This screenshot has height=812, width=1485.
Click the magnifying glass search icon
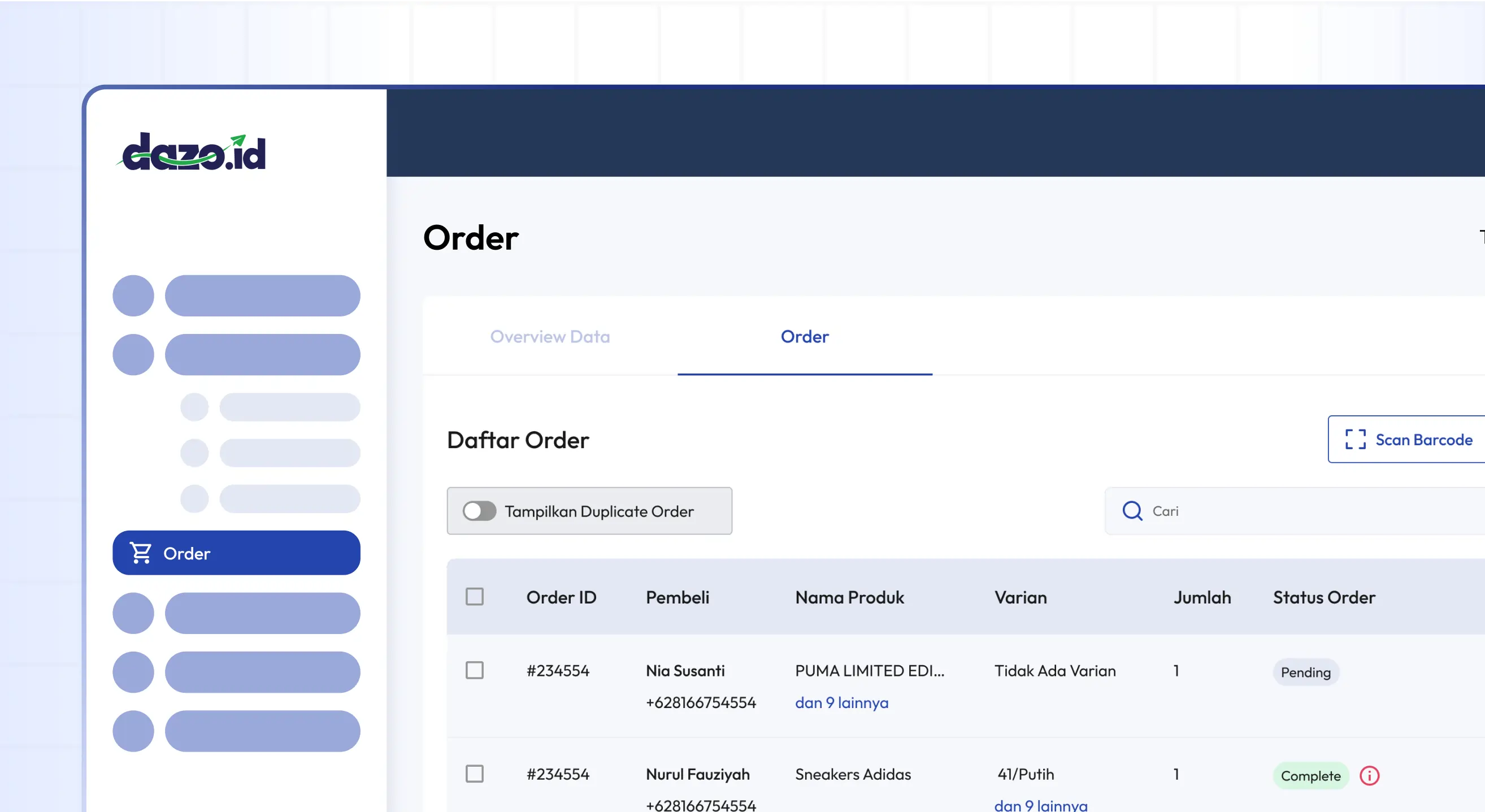click(1132, 511)
